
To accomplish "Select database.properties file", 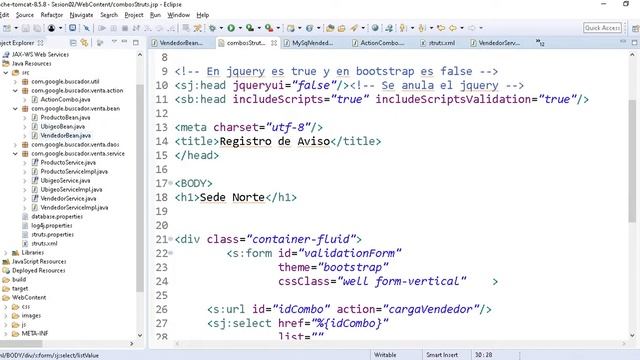I will pyautogui.click(x=57, y=216).
